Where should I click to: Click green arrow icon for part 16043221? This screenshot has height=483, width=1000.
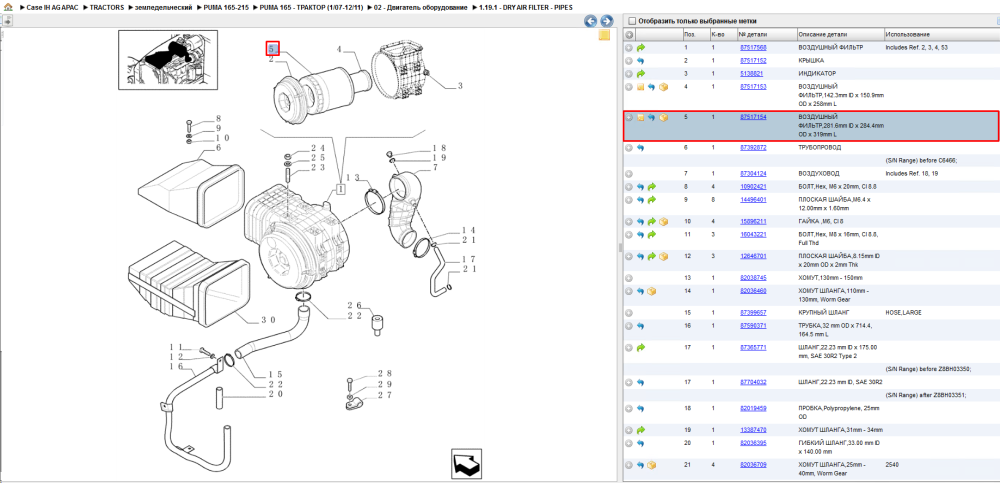[x=652, y=235]
